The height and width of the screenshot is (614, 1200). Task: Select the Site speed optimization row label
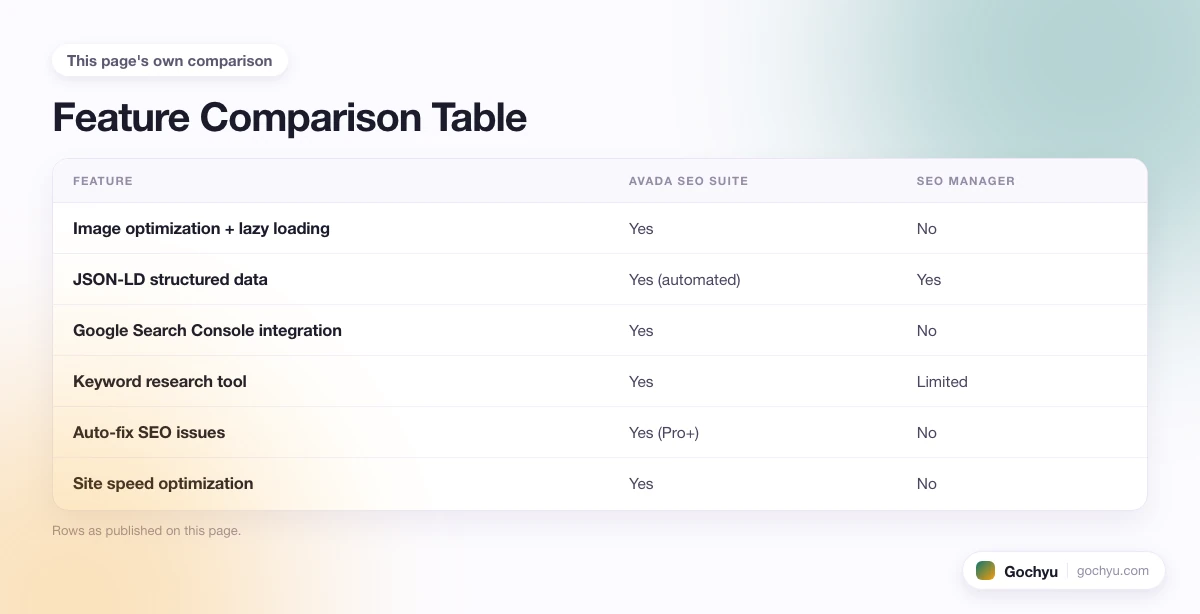(163, 484)
